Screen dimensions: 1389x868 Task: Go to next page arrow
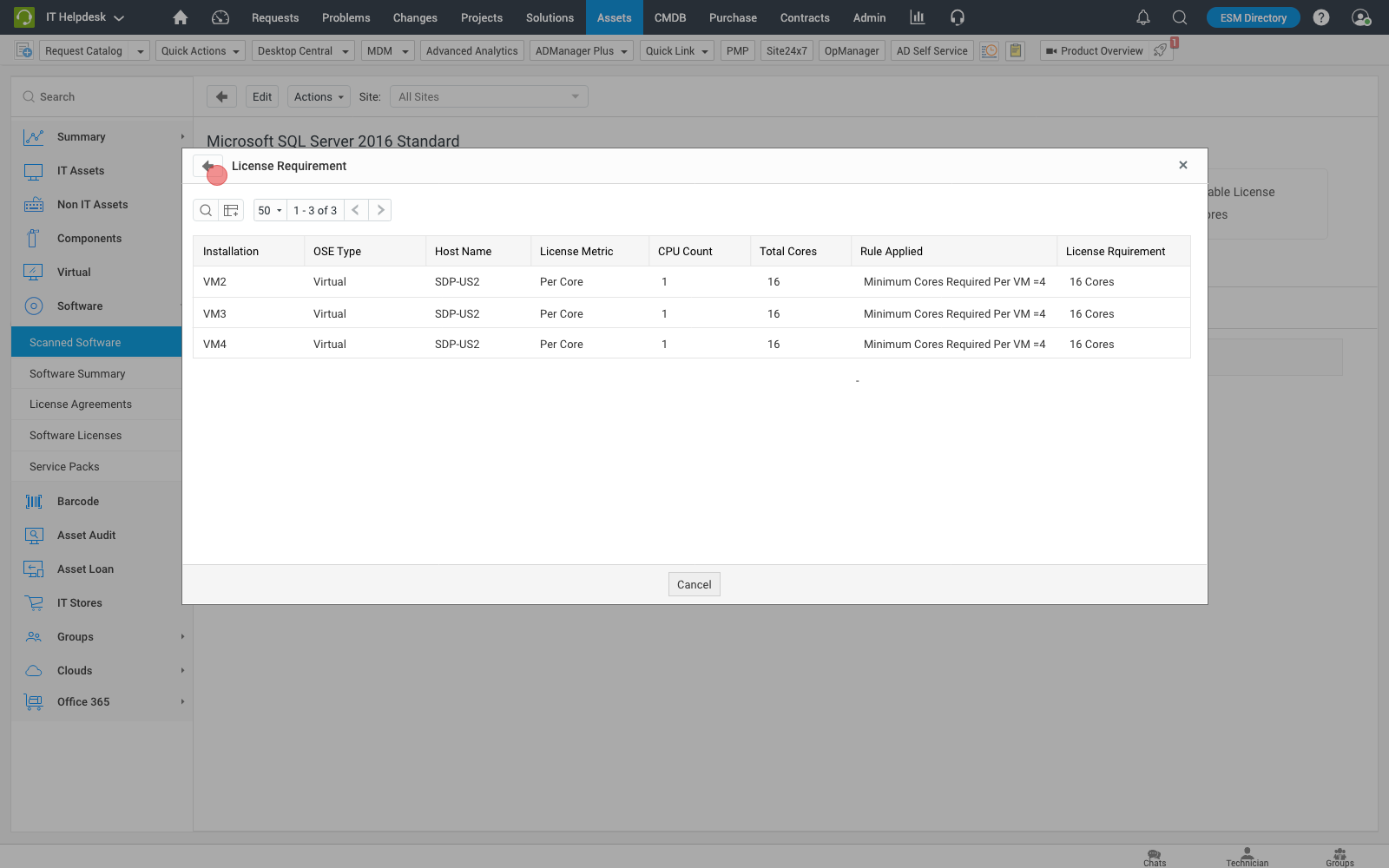[380, 210]
